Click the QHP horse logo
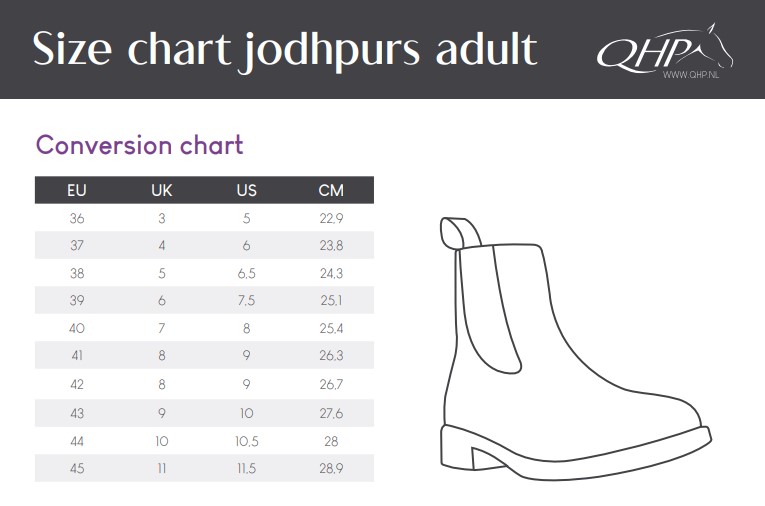765x506 pixels. 664,50
